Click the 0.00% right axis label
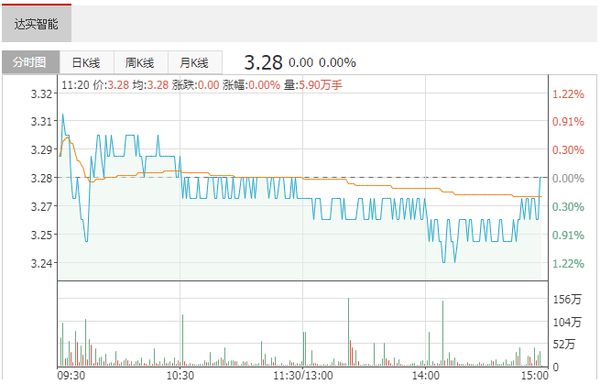Viewport: 600px width, 384px height. pos(568,178)
